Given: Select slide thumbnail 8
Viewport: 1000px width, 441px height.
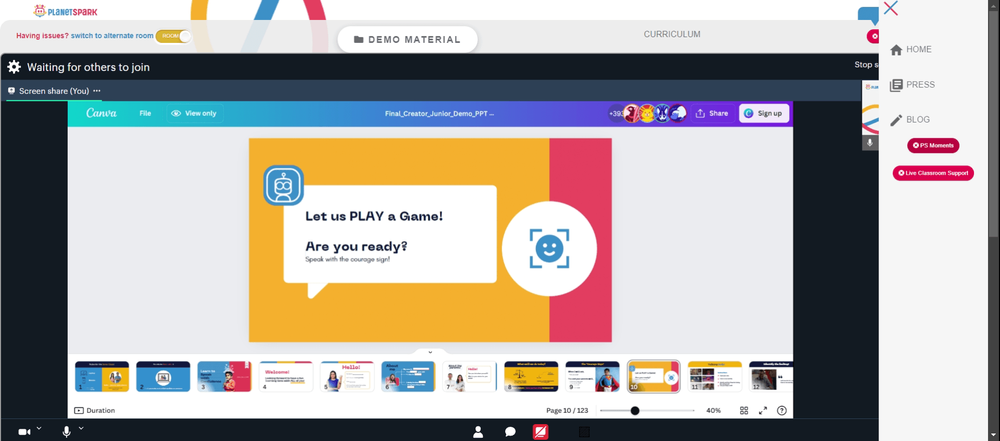Looking at the screenshot, I should tap(531, 377).
